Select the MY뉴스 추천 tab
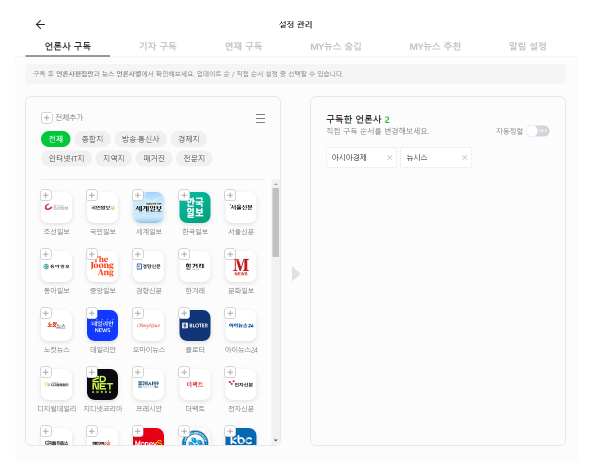This screenshot has width=593, height=475. 435,47
